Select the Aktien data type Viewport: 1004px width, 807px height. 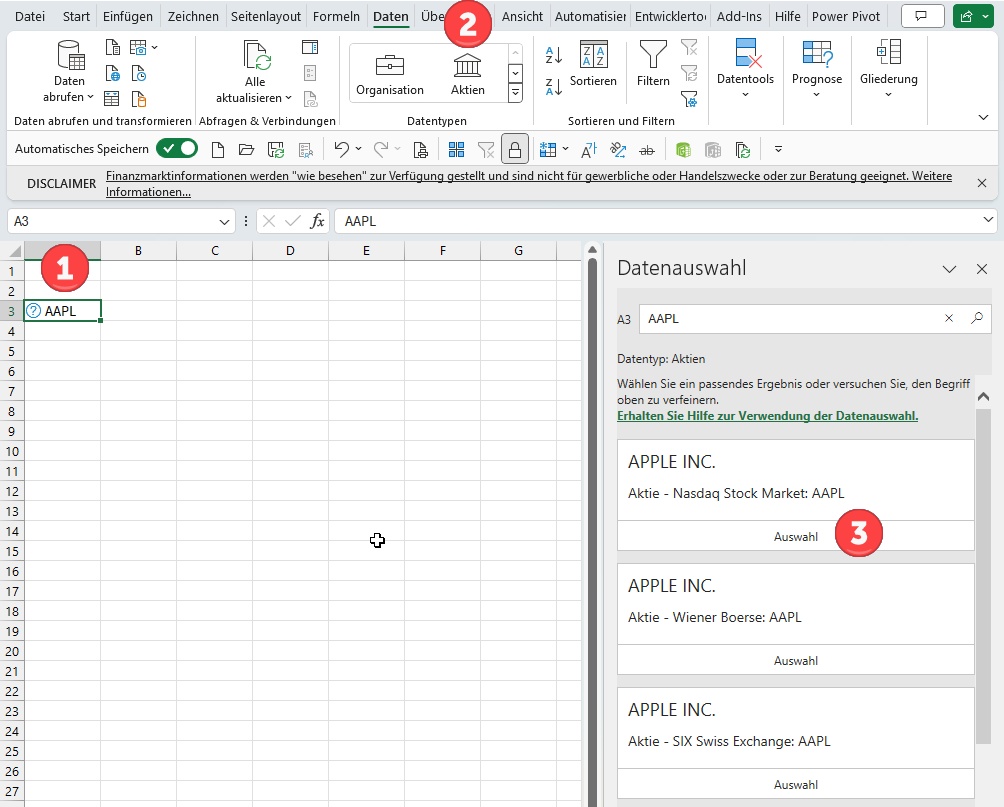[467, 74]
